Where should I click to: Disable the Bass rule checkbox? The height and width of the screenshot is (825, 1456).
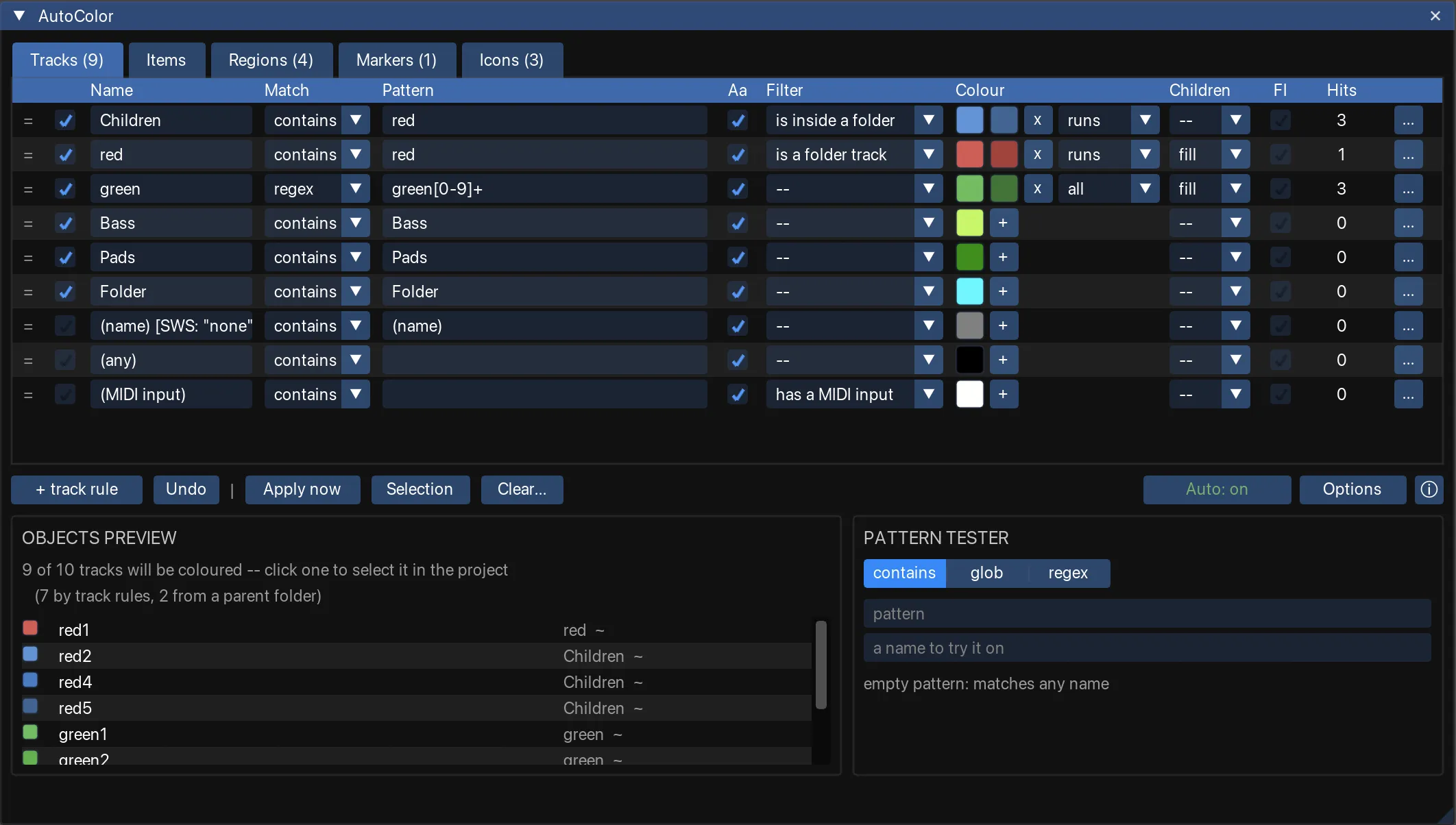(x=66, y=223)
